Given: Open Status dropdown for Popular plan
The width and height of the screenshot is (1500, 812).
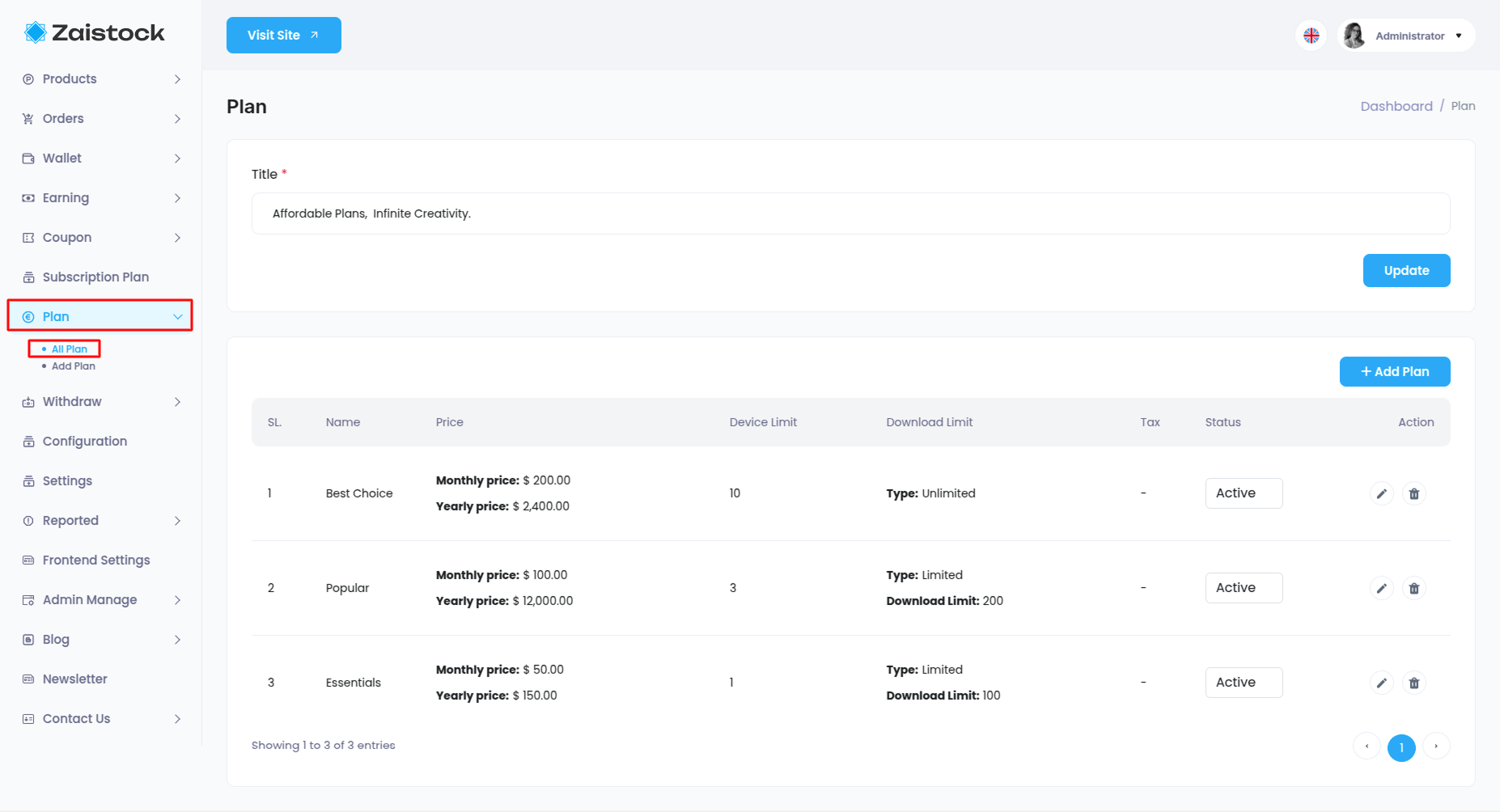Looking at the screenshot, I should click(x=1244, y=588).
